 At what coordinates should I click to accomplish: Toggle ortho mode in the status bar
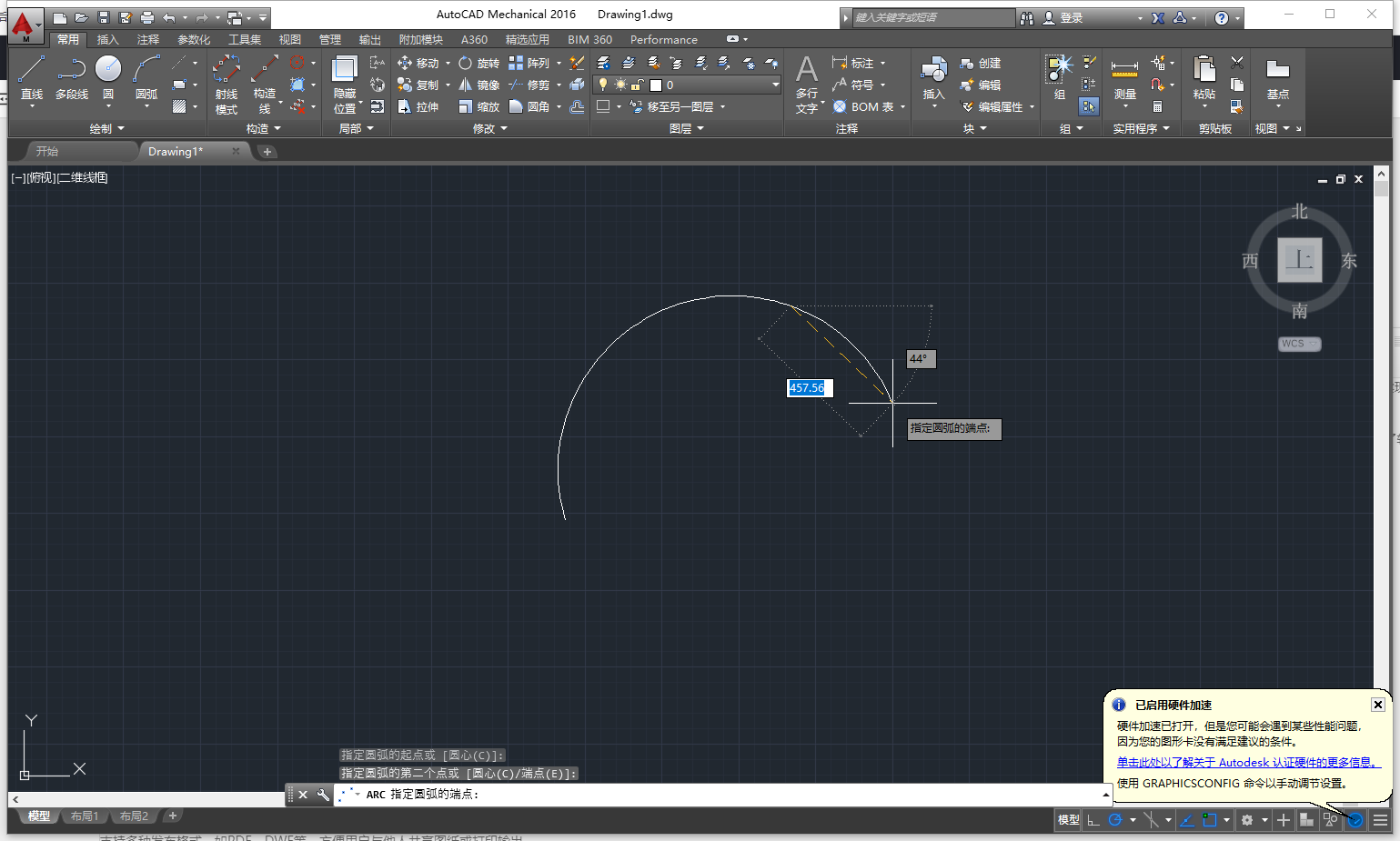click(x=1093, y=820)
